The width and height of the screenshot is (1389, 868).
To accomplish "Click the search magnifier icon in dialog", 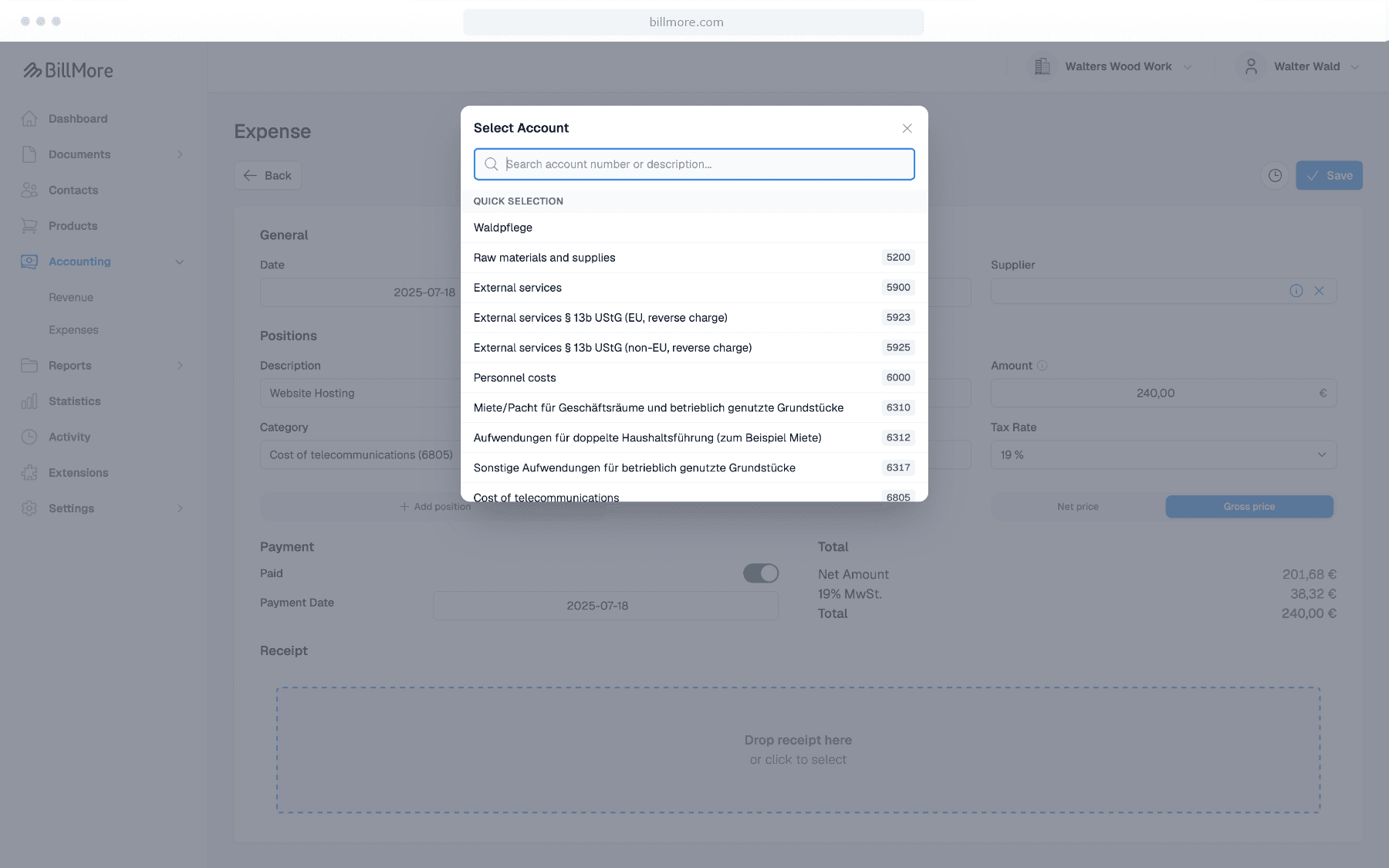I will pyautogui.click(x=492, y=164).
